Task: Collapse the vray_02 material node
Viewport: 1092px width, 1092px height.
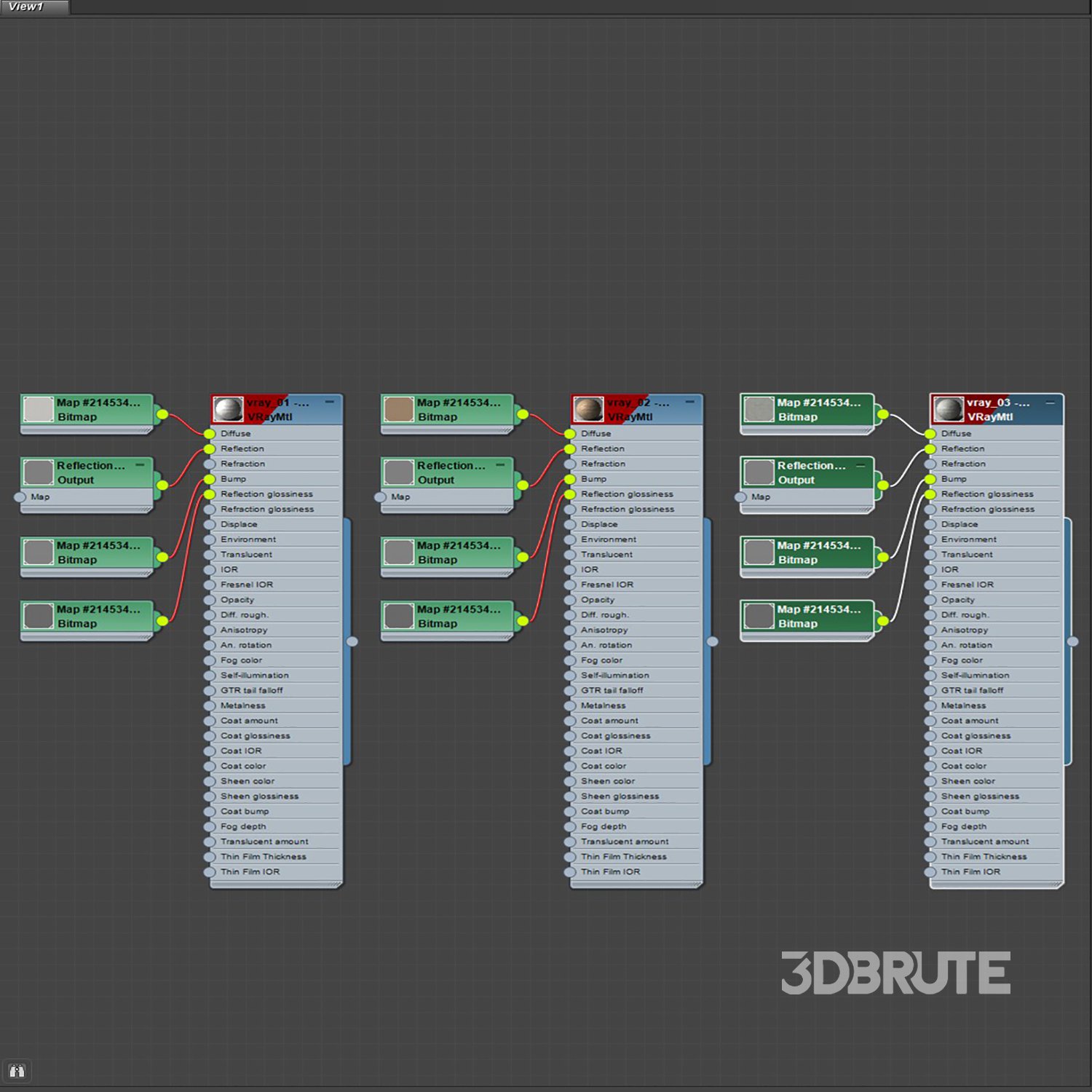Action: click(689, 402)
